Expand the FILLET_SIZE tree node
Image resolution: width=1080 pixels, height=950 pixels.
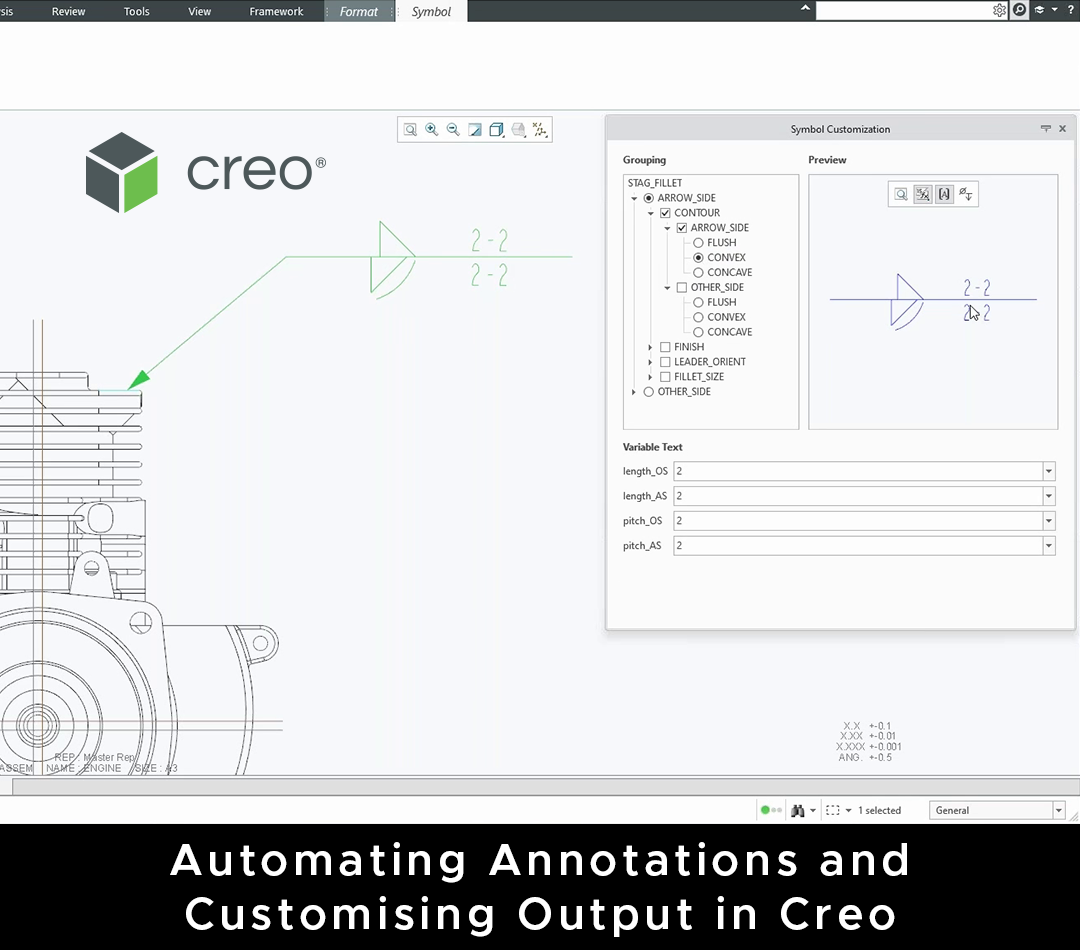pos(650,377)
